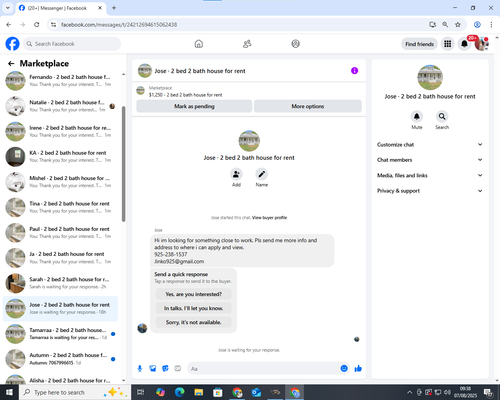Open Microsoft Edge from the taskbar

[179, 392]
